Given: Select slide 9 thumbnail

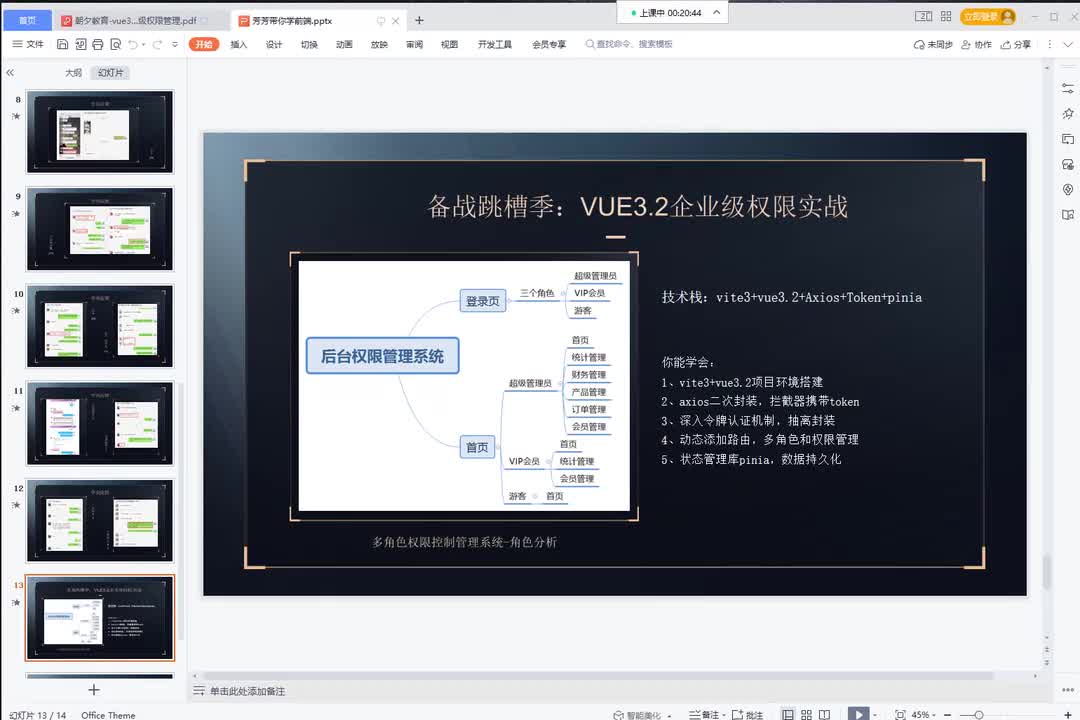Looking at the screenshot, I should tap(100, 229).
